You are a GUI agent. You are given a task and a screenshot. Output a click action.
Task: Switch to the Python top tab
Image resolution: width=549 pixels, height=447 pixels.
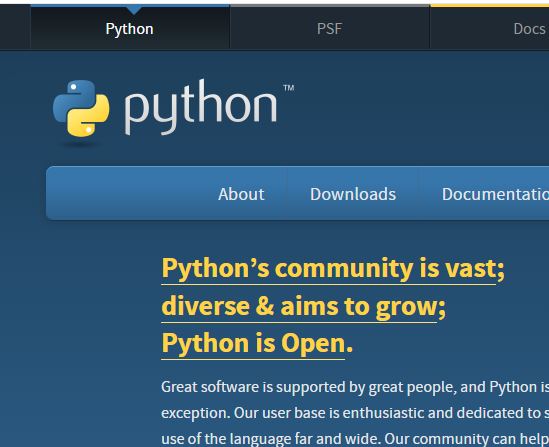pos(130,28)
